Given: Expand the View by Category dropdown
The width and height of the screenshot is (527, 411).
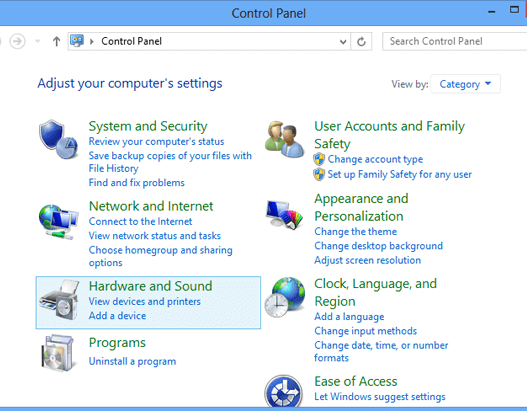Looking at the screenshot, I should point(465,84).
